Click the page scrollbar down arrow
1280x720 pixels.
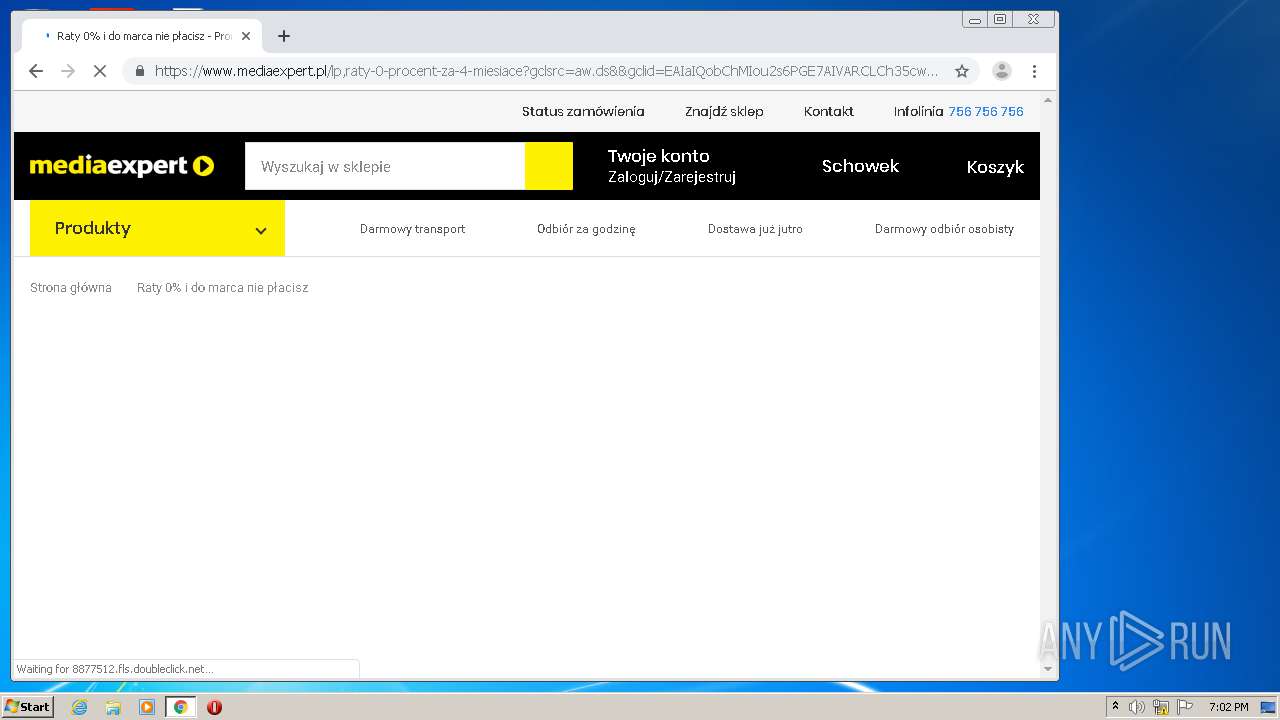[1048, 669]
